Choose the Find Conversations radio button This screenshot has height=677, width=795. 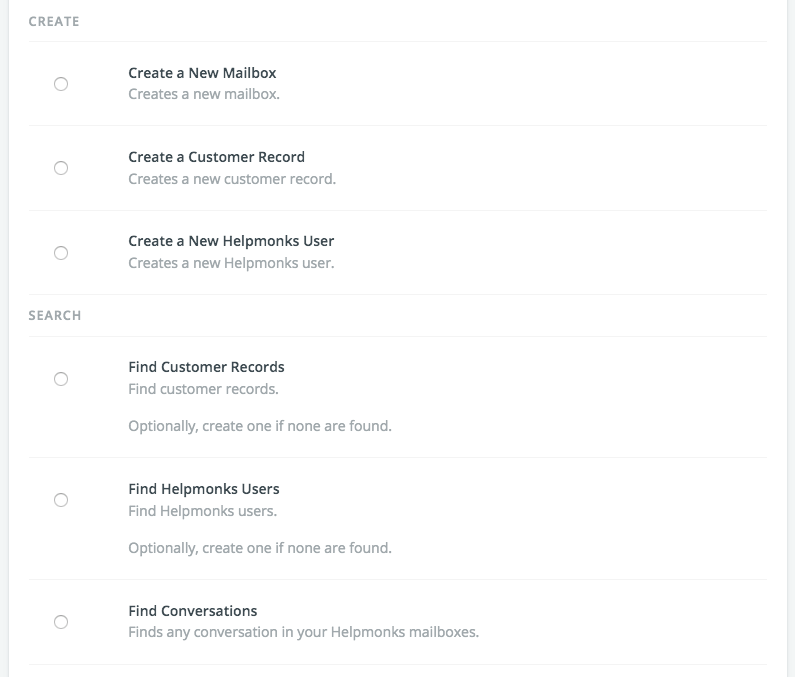tap(61, 622)
